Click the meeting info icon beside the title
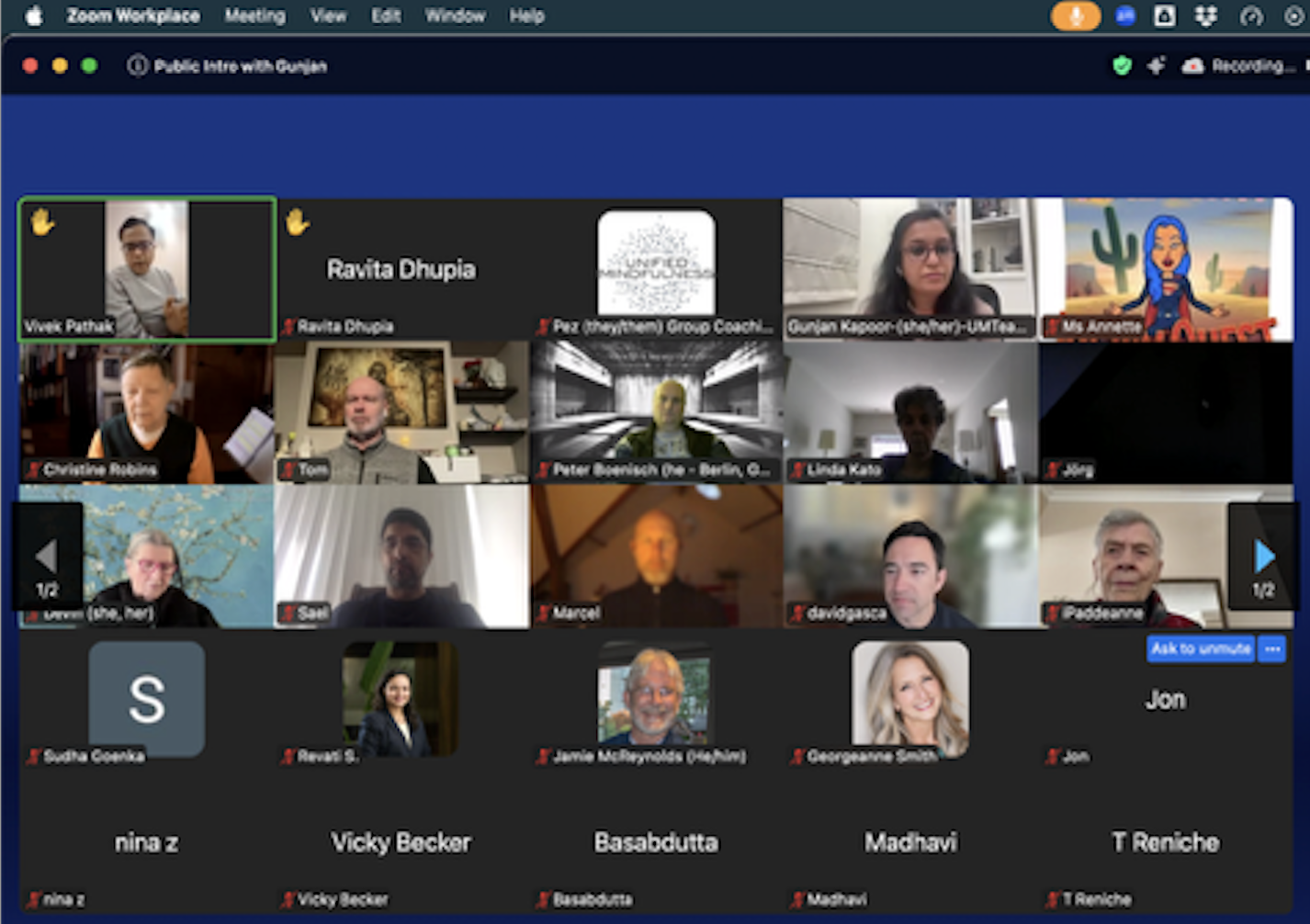The width and height of the screenshot is (1310, 924). (137, 65)
